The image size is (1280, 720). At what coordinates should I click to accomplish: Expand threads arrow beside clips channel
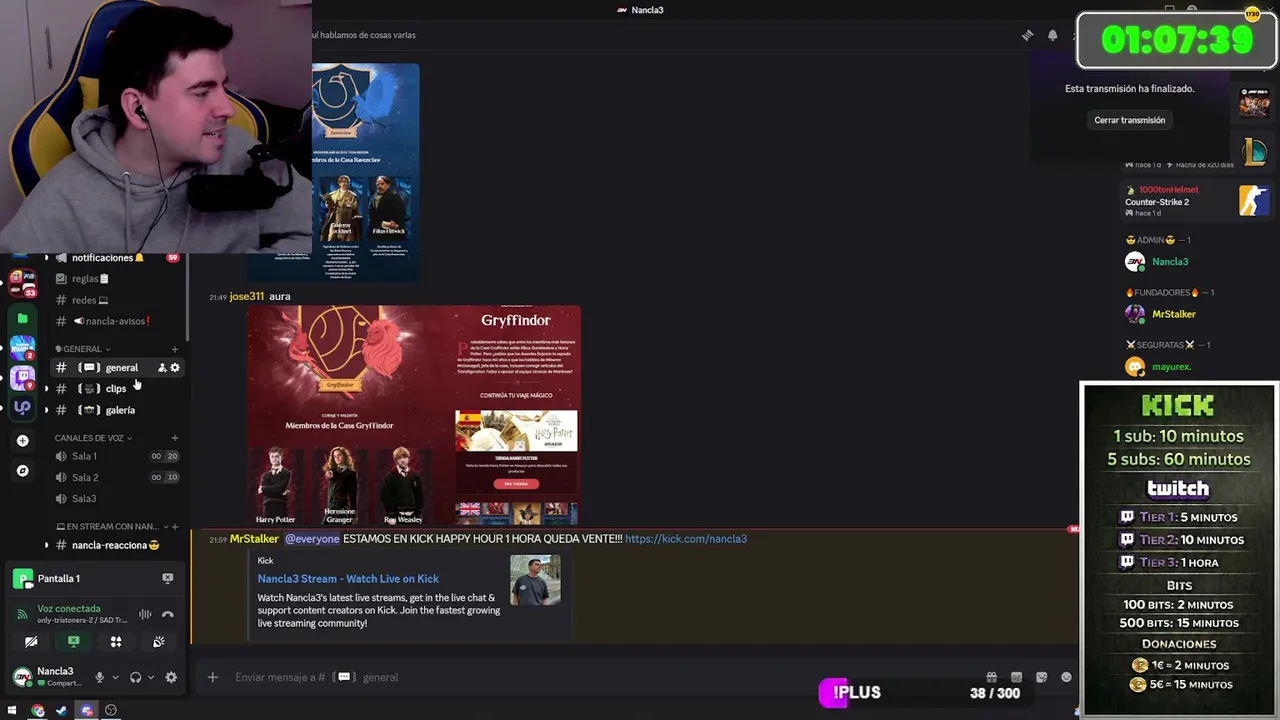pyautogui.click(x=46, y=389)
